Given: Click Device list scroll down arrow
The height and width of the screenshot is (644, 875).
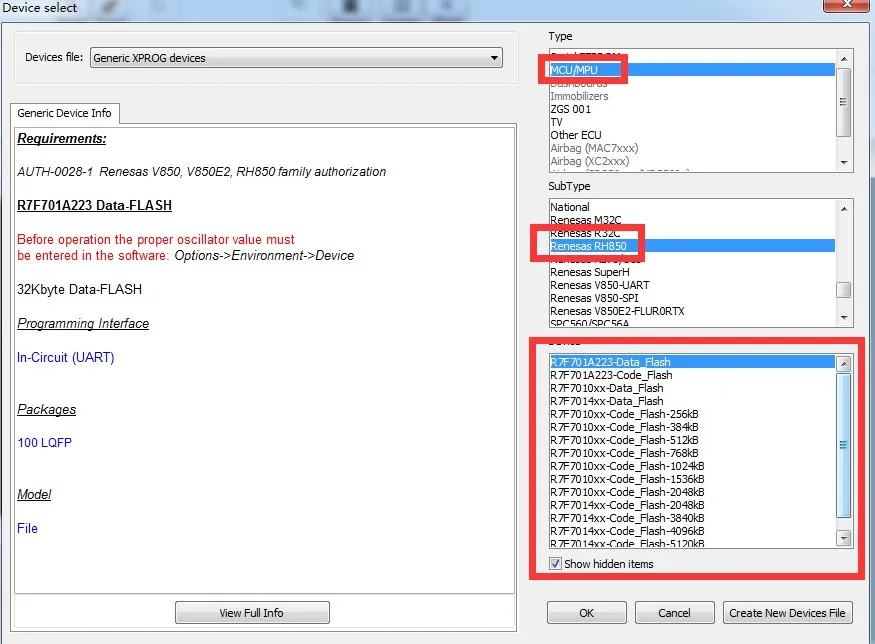Looking at the screenshot, I should [x=844, y=538].
